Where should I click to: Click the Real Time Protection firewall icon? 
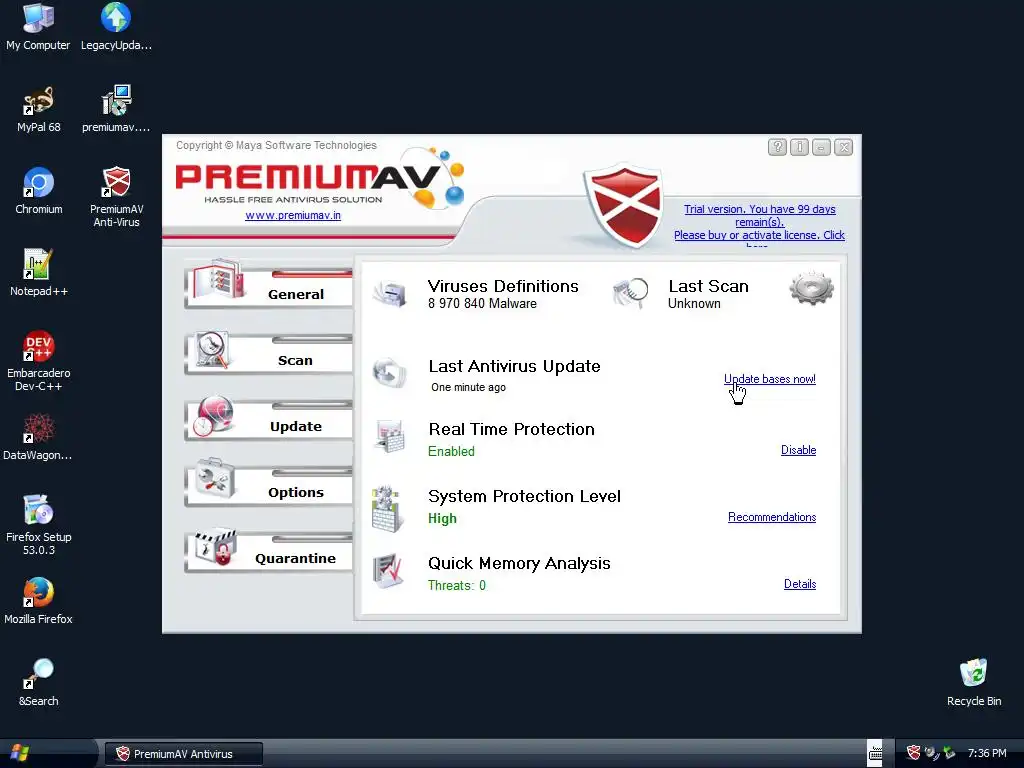[x=390, y=436]
